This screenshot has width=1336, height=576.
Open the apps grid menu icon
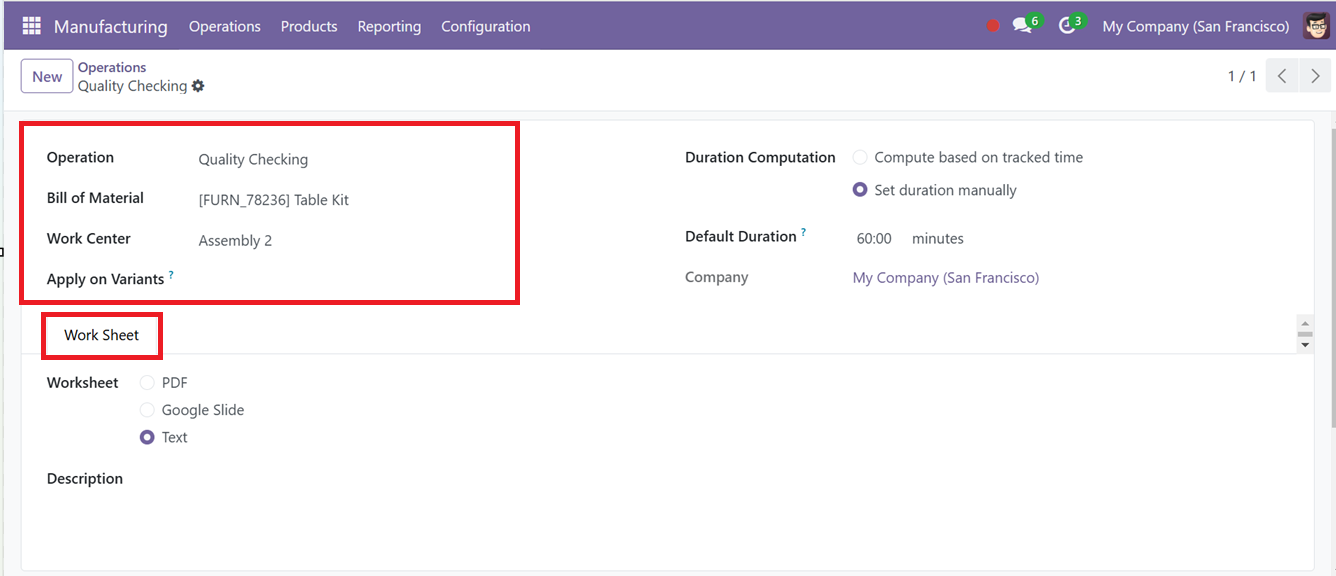pyautogui.click(x=31, y=26)
